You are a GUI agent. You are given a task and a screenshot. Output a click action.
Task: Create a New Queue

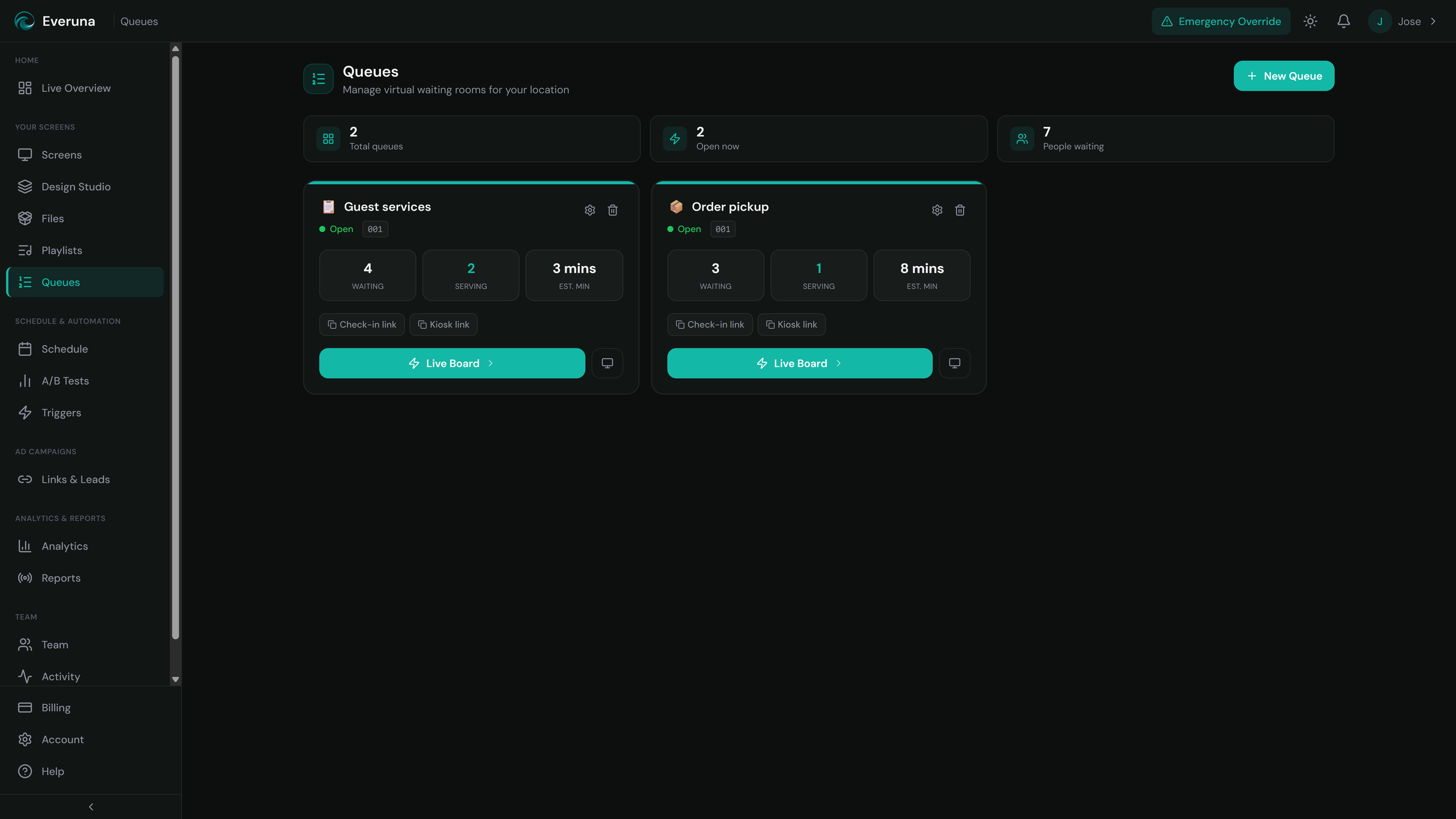point(1284,76)
